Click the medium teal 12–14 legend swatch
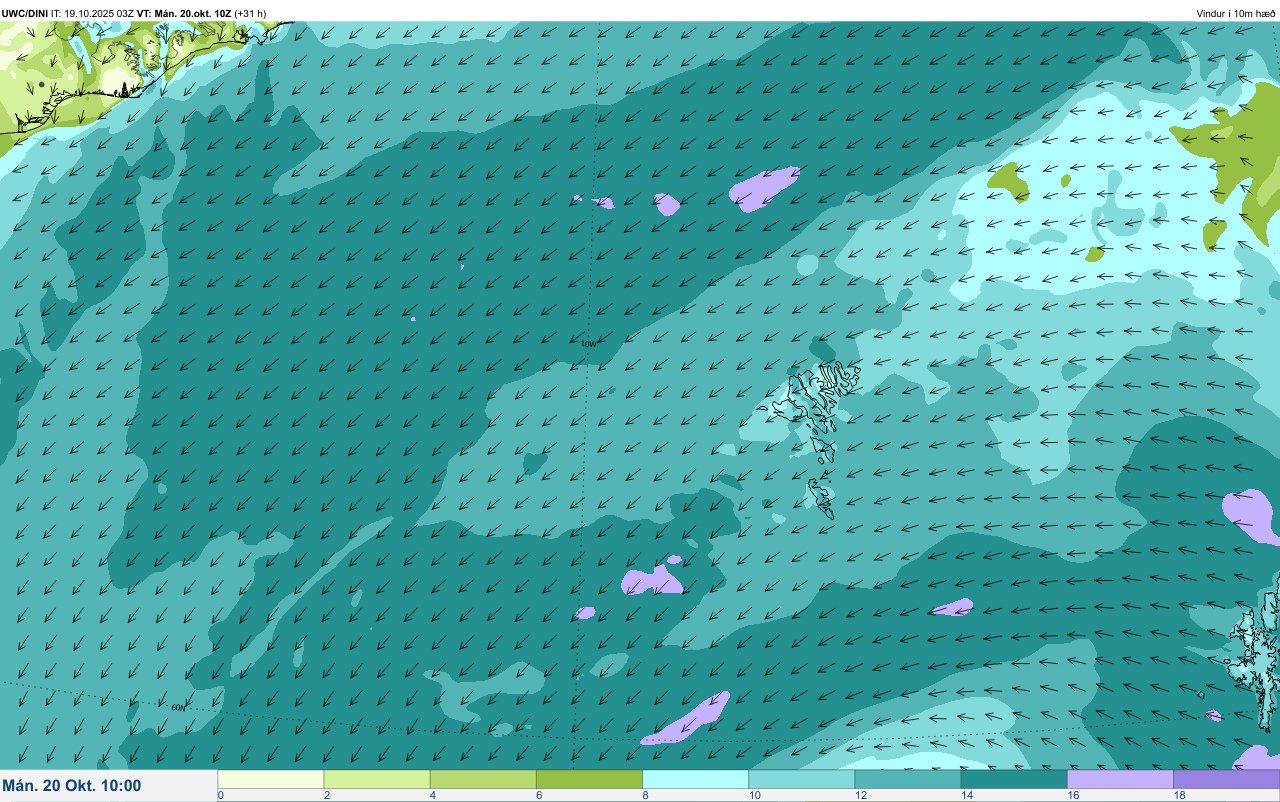Screen dimensions: 1280x802 907,779
